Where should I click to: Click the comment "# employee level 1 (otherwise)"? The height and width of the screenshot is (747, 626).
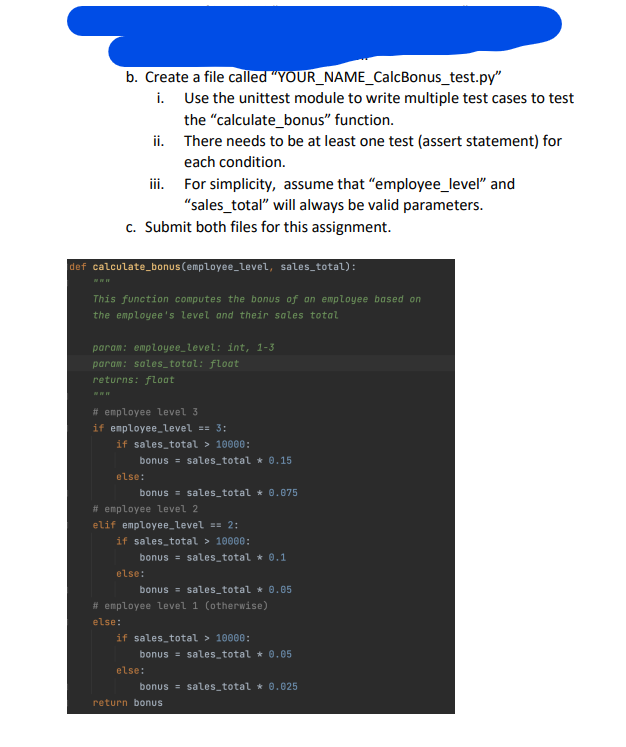[180, 606]
